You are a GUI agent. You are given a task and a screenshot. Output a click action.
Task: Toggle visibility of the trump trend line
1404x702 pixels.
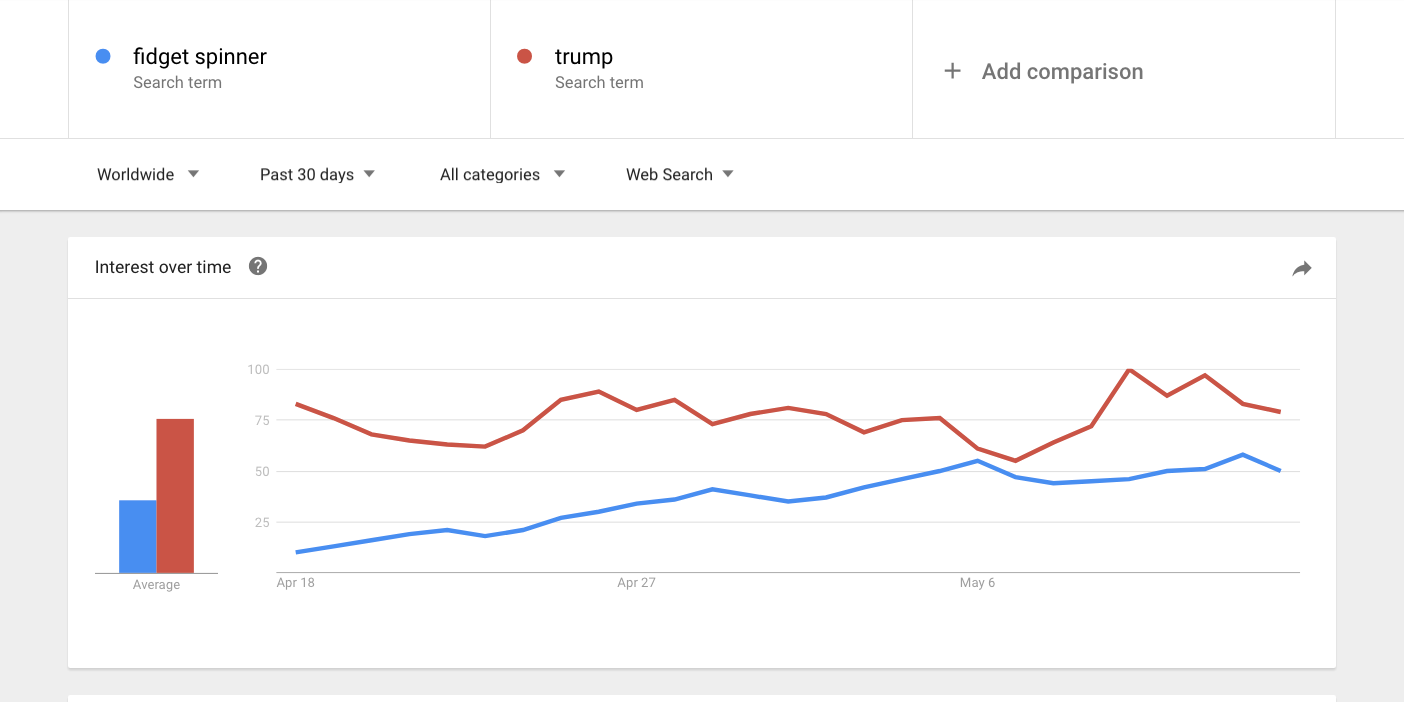click(525, 56)
